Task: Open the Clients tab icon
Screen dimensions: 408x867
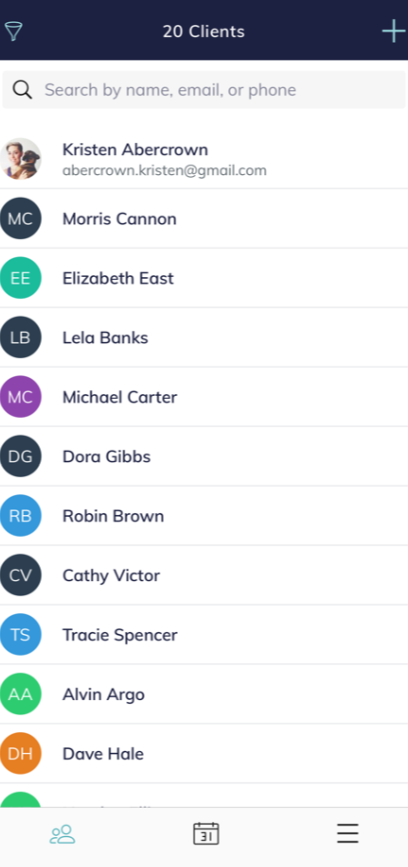Action: [x=62, y=834]
